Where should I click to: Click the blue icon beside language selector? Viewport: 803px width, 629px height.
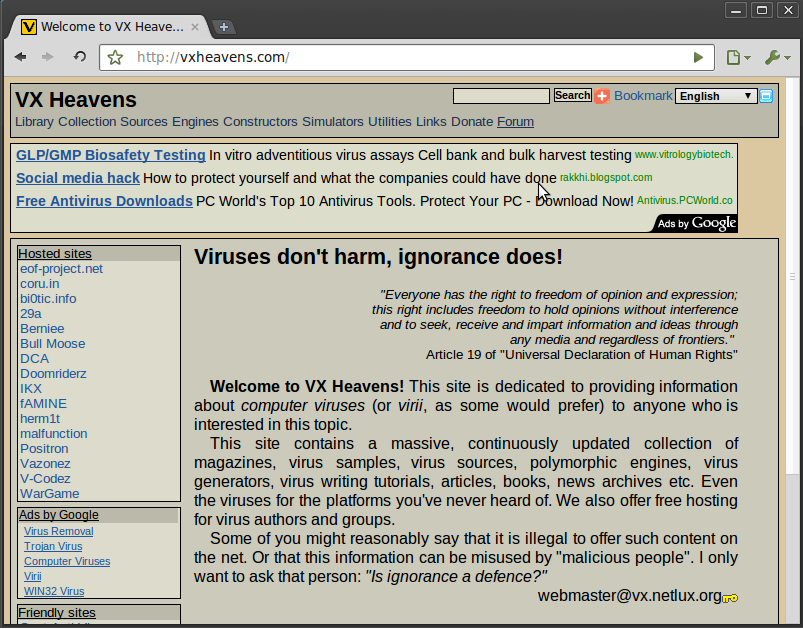pos(766,96)
